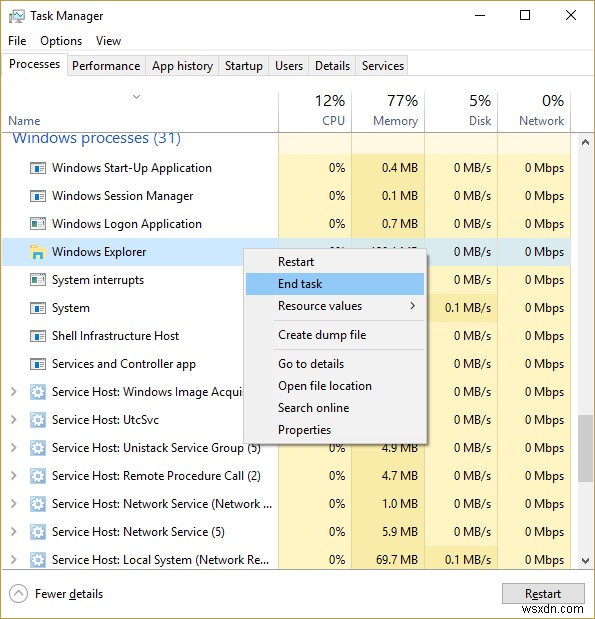The width and height of the screenshot is (595, 619).
Task: Click the icon beside the System process
Action: 38,308
